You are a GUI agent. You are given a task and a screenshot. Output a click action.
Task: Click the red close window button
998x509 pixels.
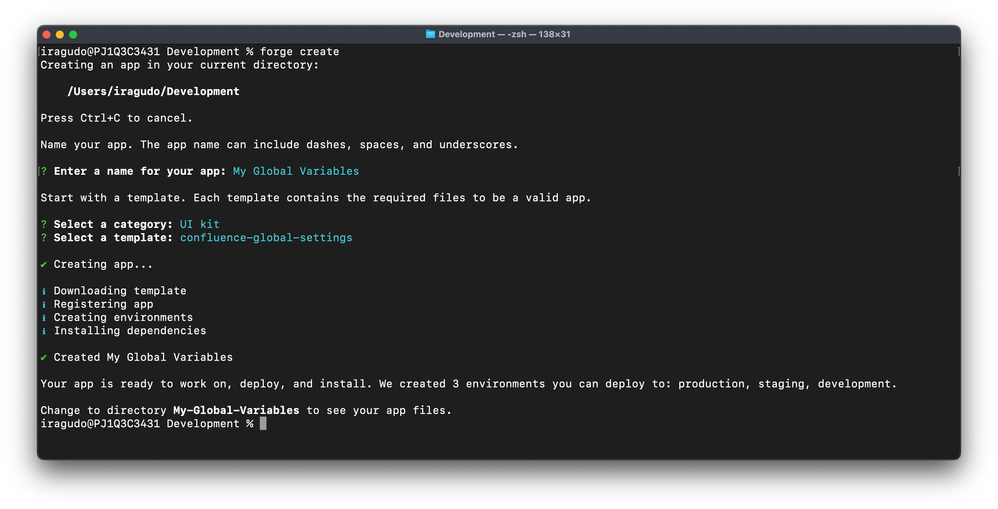click(x=46, y=34)
